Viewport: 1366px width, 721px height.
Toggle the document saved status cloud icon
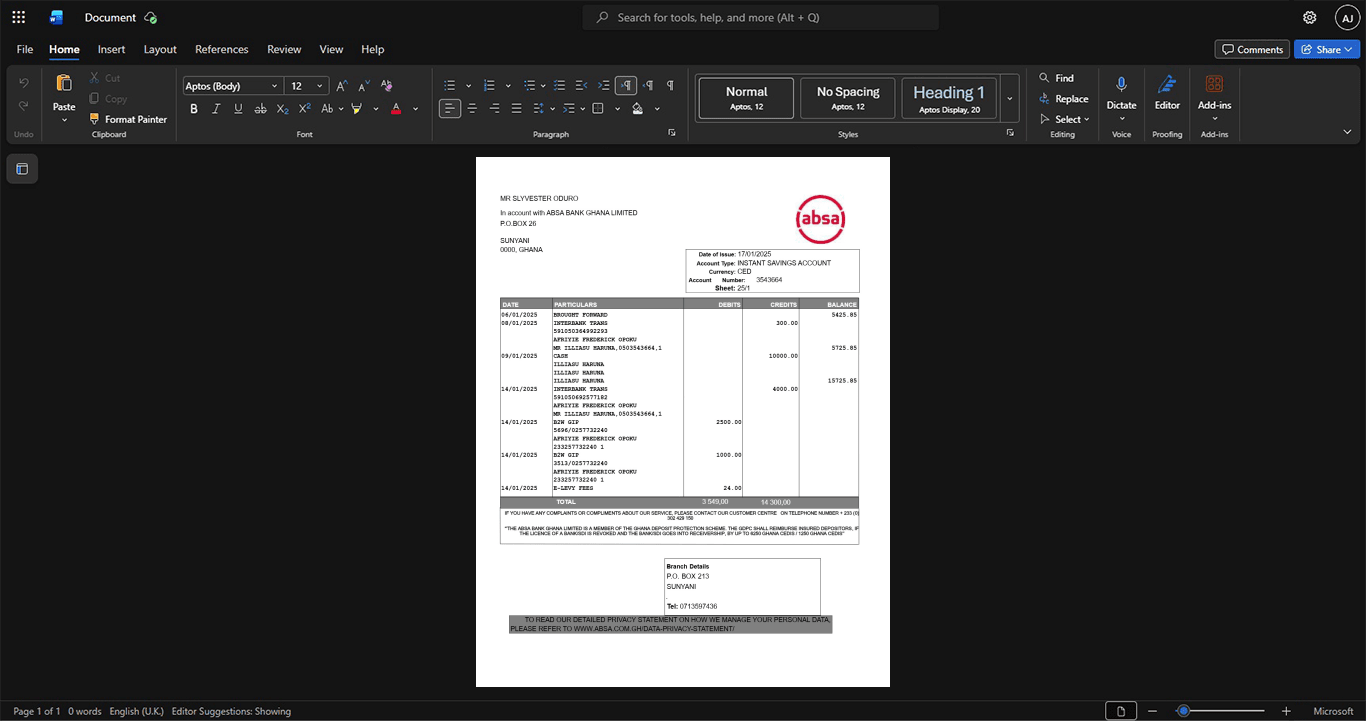tap(150, 17)
